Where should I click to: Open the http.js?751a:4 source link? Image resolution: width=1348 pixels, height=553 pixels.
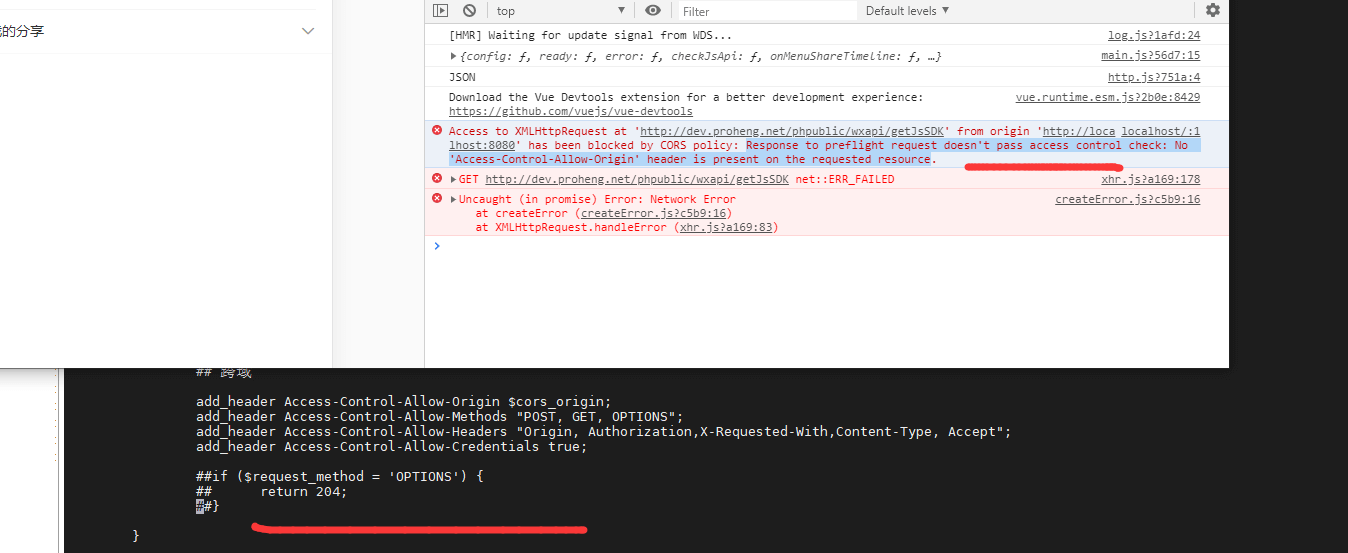(1153, 77)
